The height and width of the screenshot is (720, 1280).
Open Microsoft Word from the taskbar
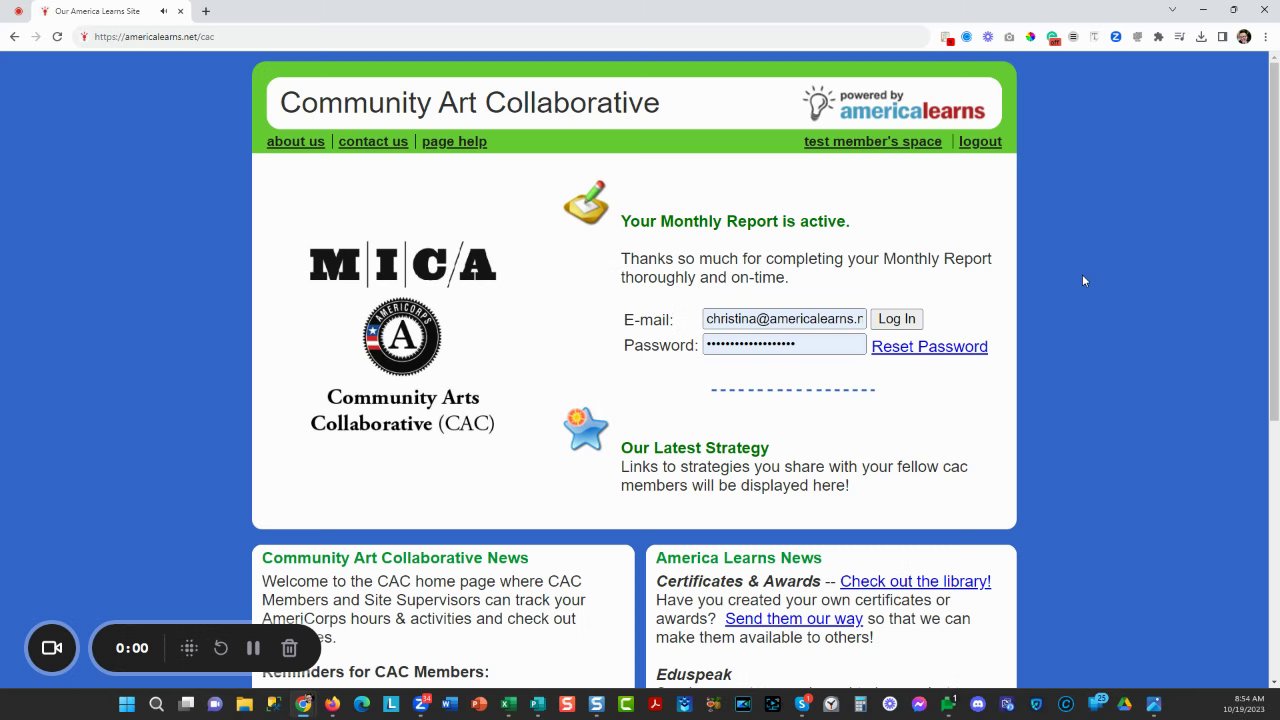click(x=449, y=704)
